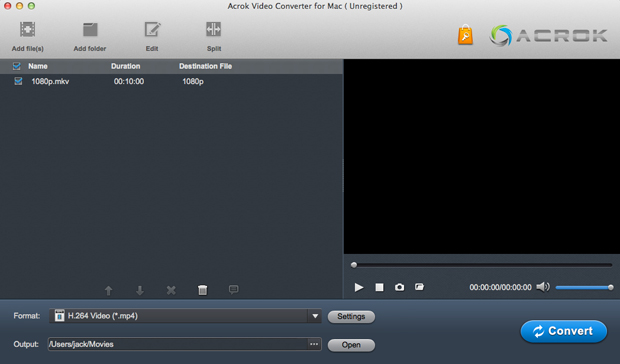Stop the video preview
Screen dimensions: 620x364
pos(379,287)
